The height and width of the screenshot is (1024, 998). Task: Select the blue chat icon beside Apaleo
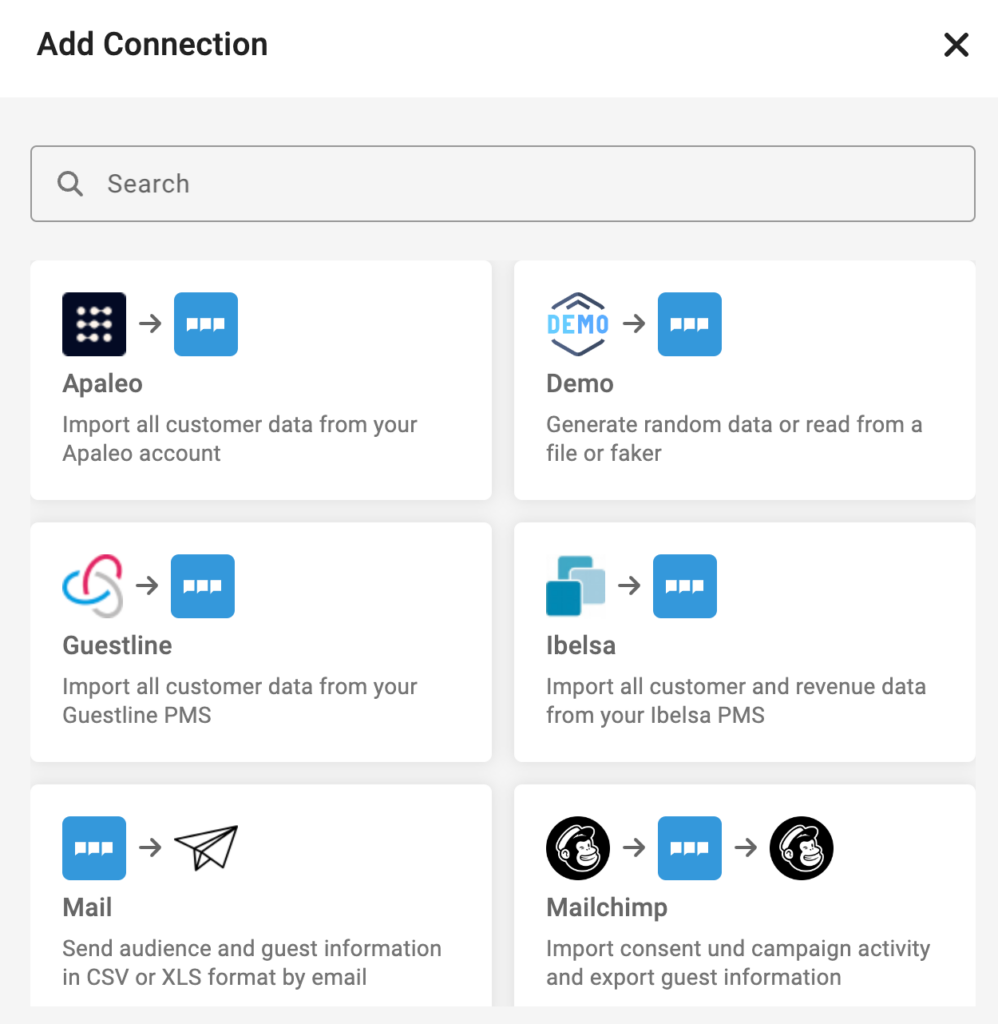(206, 323)
